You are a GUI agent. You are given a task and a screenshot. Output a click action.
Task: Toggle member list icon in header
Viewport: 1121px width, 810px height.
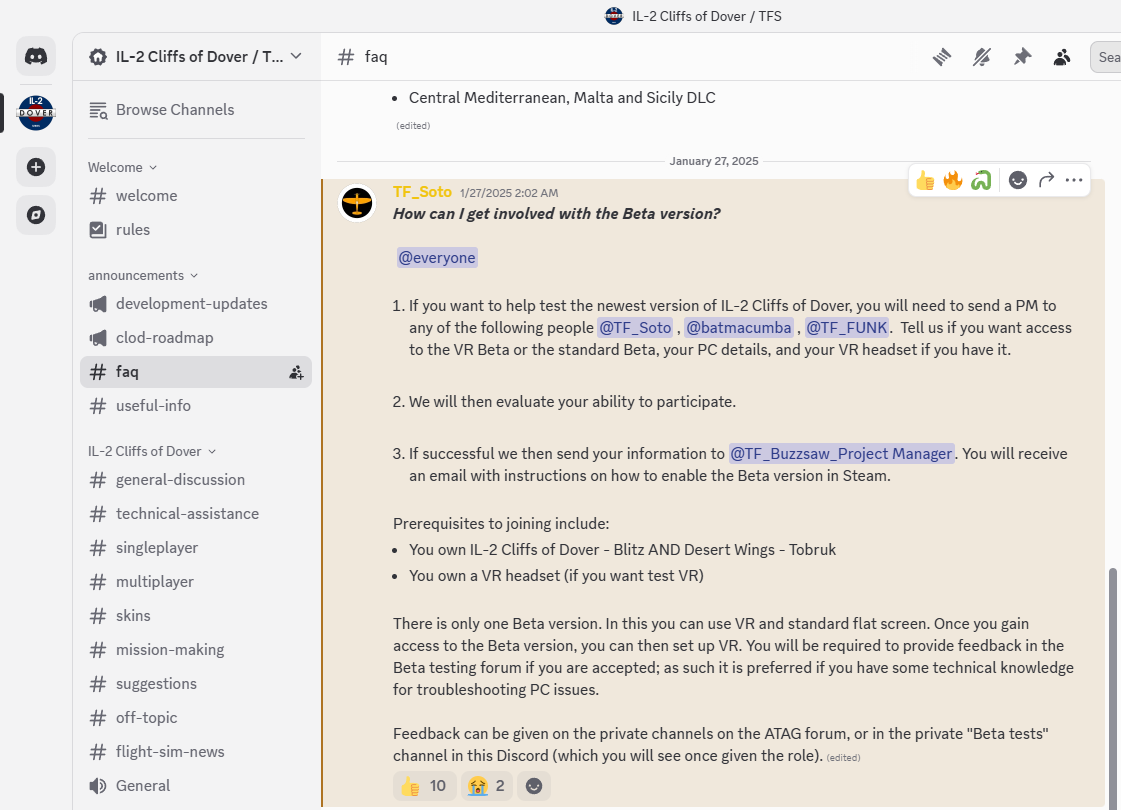point(1062,57)
